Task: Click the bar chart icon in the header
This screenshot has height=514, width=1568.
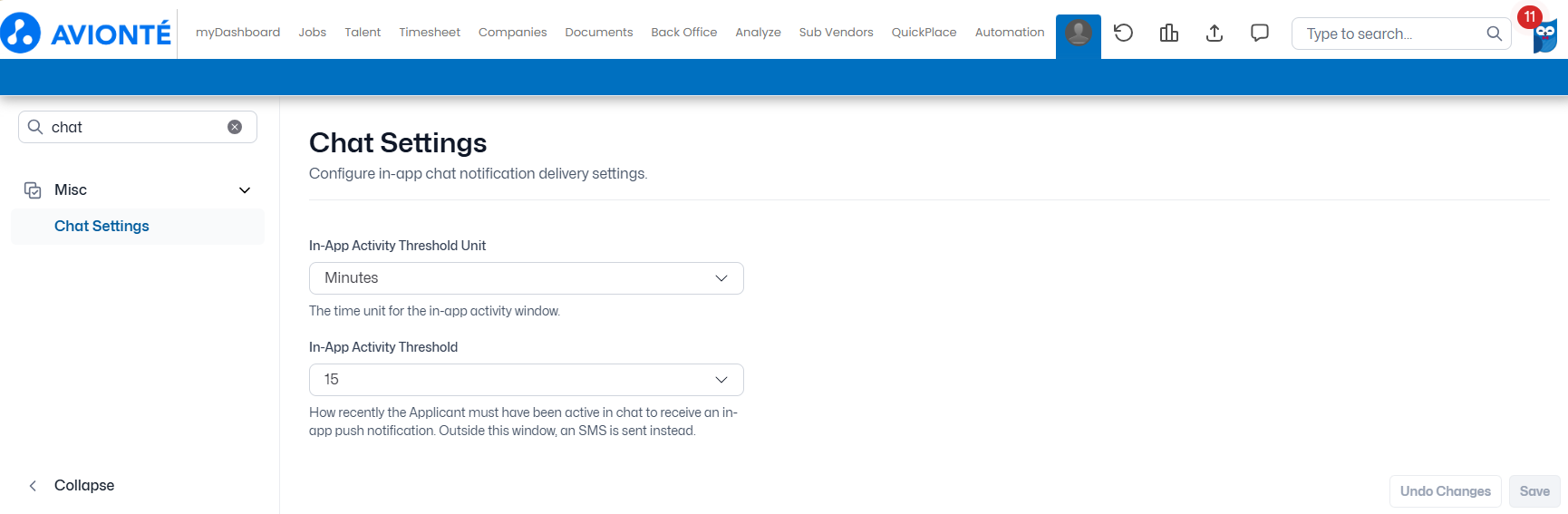Action: click(x=1169, y=34)
